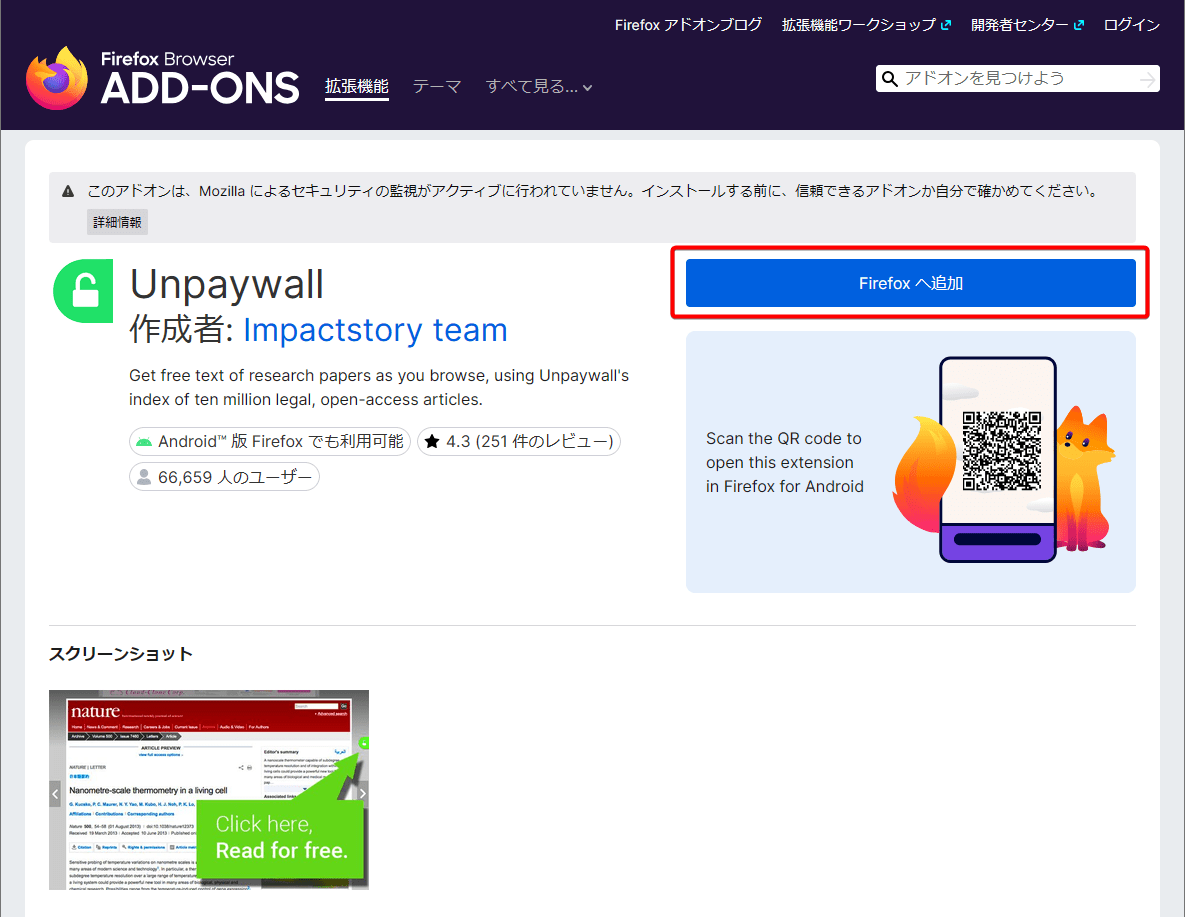1185x917 pixels.
Task: Open 開発者センター link
Action: 1019,25
